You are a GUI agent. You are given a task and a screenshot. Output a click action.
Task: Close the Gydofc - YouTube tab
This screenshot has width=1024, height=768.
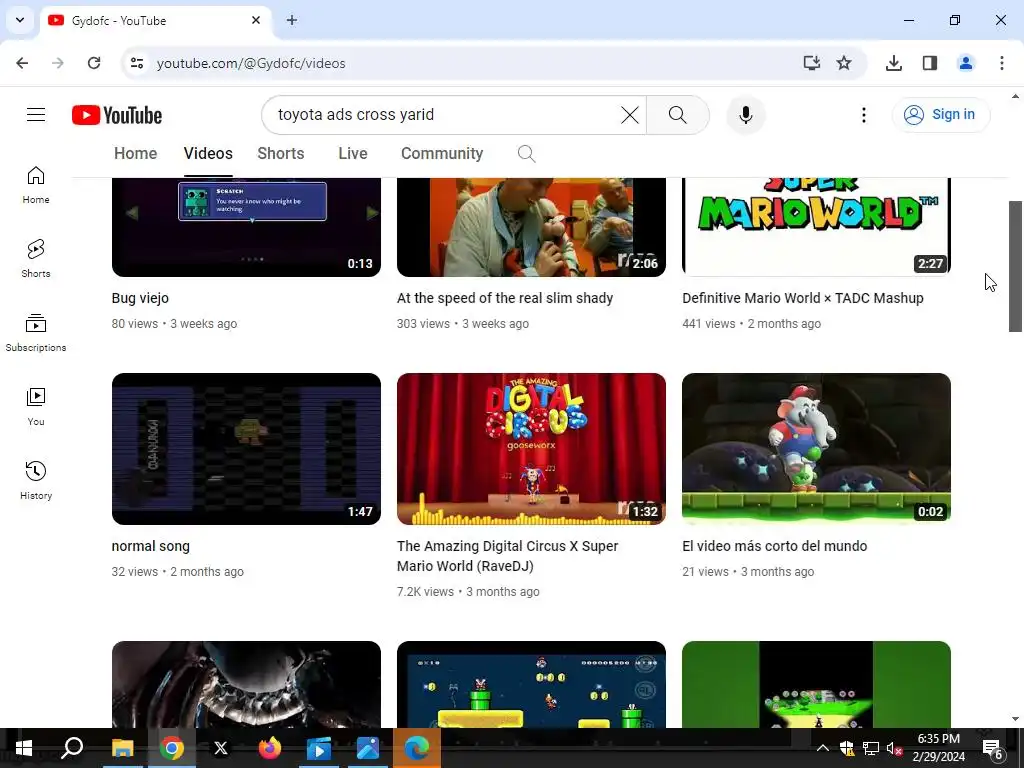click(x=256, y=20)
